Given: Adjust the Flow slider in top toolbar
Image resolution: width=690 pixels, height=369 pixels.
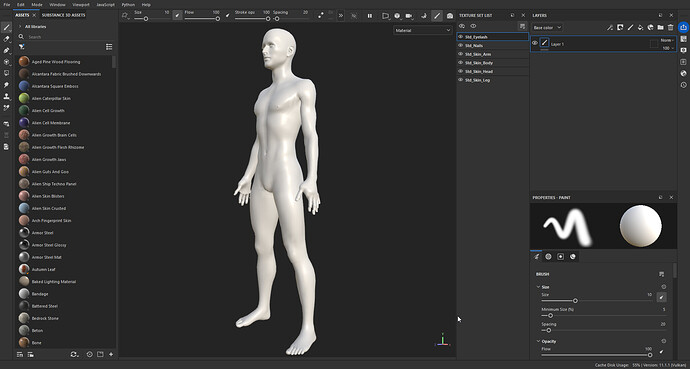Looking at the screenshot, I should point(202,19).
